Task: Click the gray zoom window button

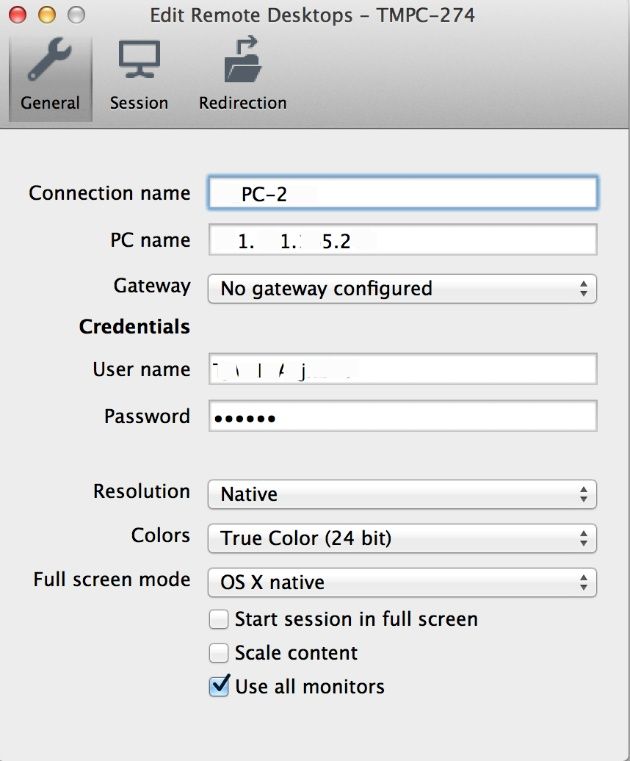Action: [x=76, y=15]
